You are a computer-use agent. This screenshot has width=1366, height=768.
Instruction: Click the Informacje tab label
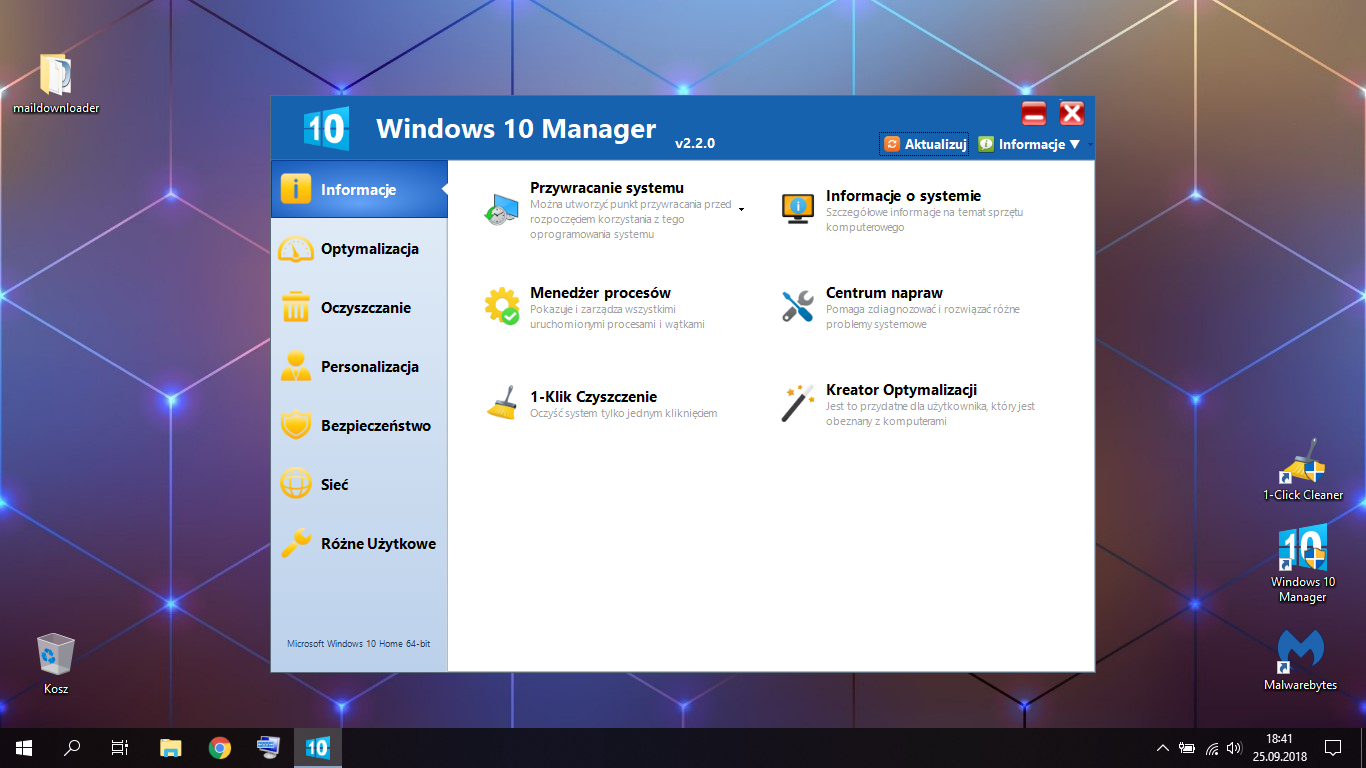coord(358,189)
